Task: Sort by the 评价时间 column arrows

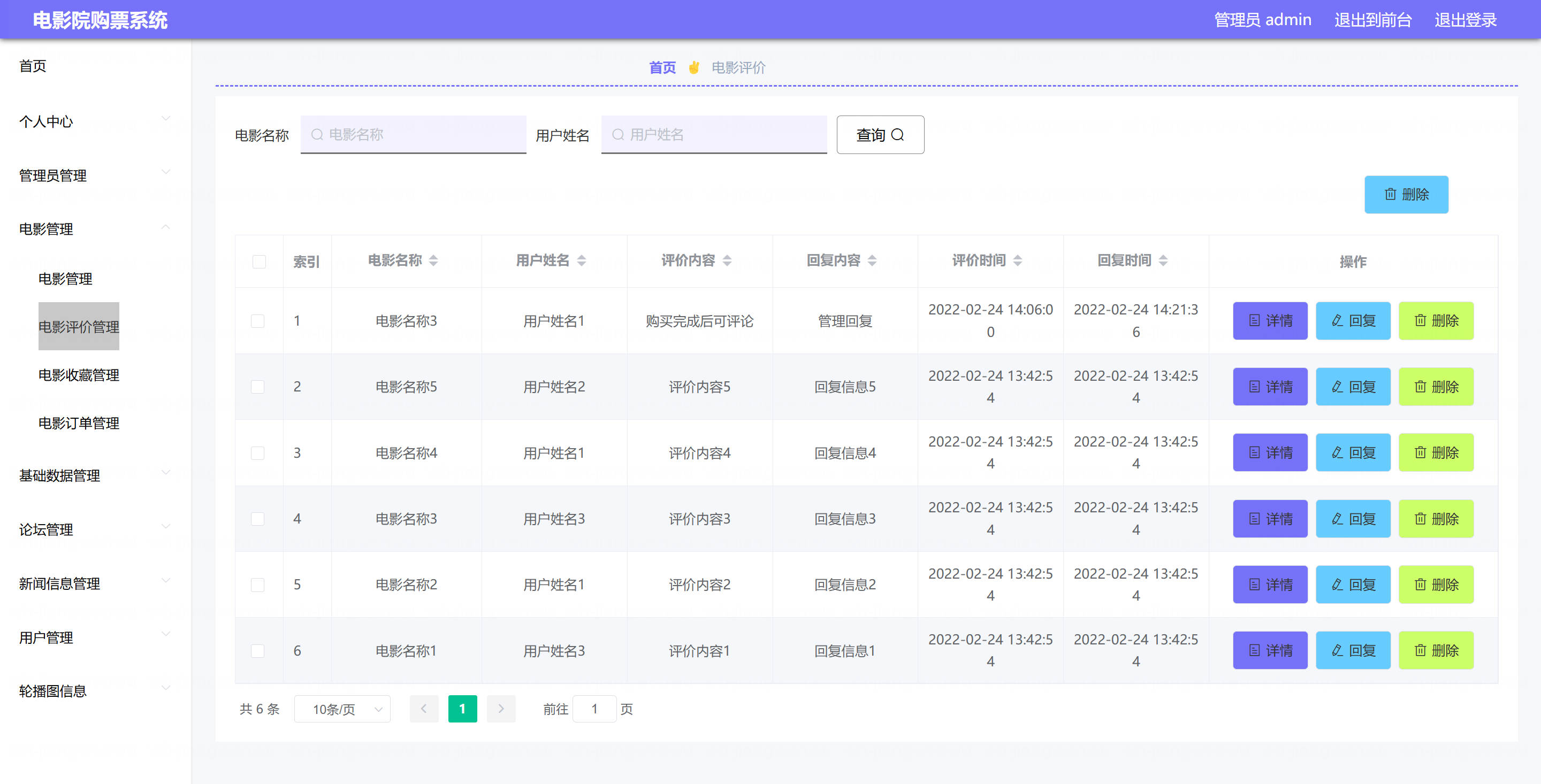Action: click(1018, 260)
